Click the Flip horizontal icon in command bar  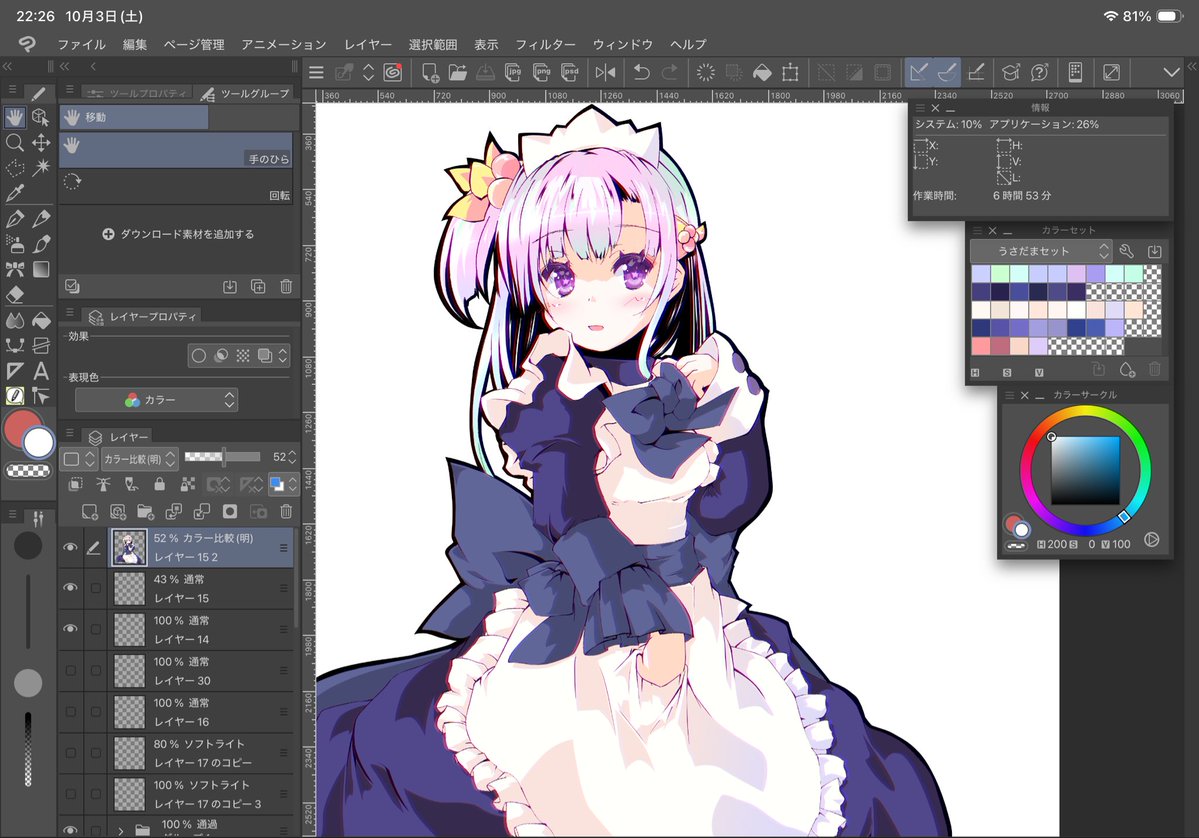(605, 73)
